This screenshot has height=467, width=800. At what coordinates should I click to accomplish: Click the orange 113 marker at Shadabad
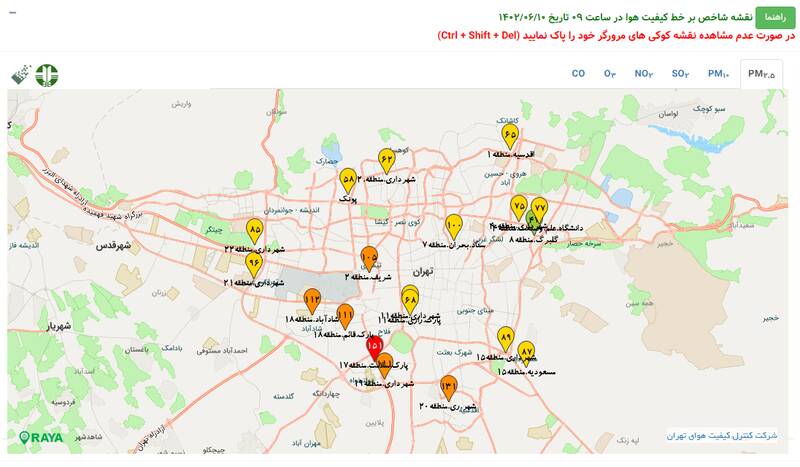click(312, 300)
